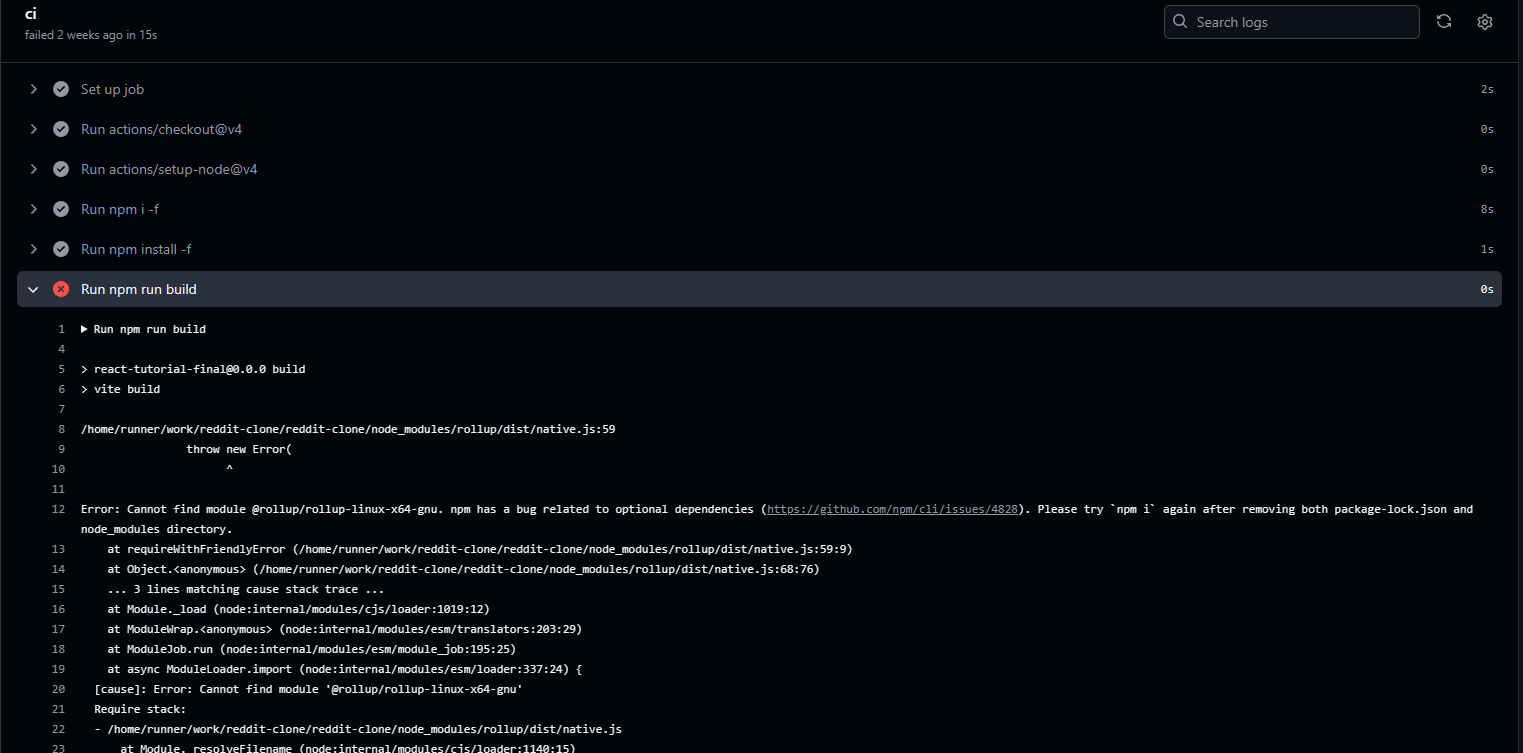Screen dimensions: 1523x753
Task: Expand the Run npm run build log group triangle
Action: point(84,328)
